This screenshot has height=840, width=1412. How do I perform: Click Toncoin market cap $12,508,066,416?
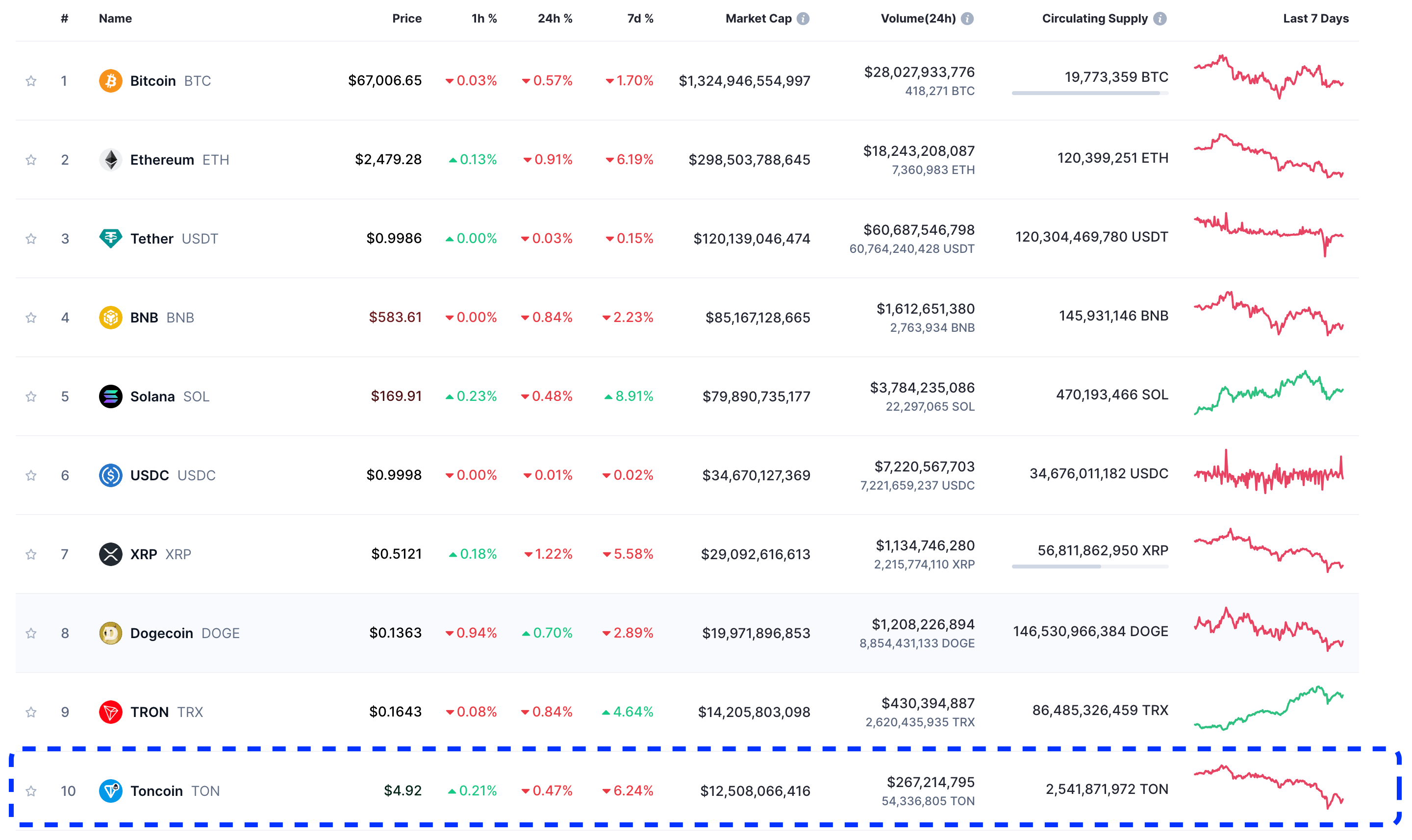pyautogui.click(x=755, y=791)
